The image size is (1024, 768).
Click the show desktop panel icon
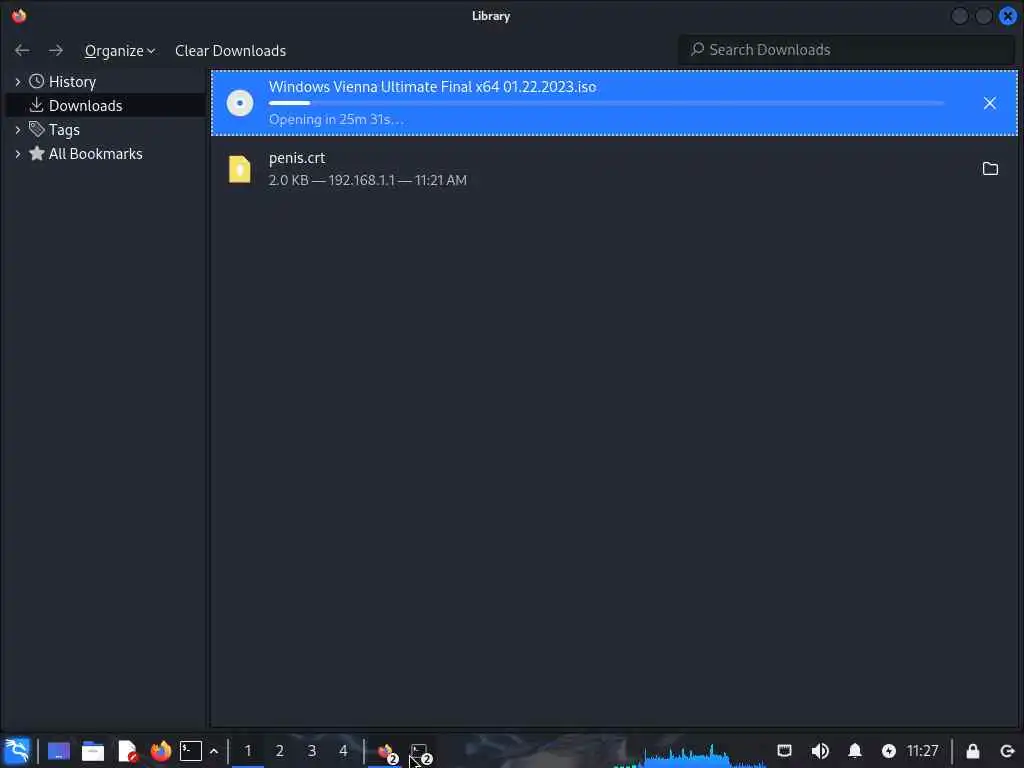click(x=59, y=751)
